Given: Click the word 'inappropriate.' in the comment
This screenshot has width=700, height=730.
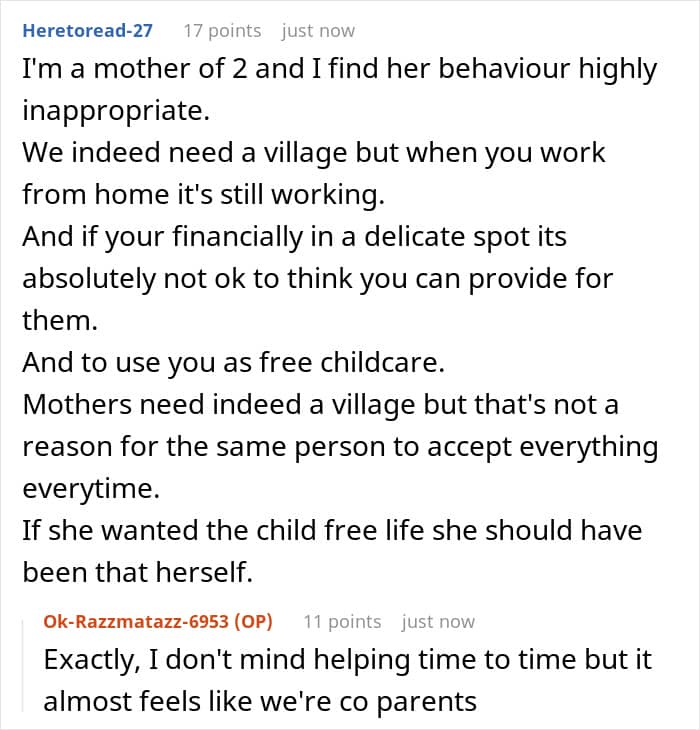Looking at the screenshot, I should tap(116, 111).
